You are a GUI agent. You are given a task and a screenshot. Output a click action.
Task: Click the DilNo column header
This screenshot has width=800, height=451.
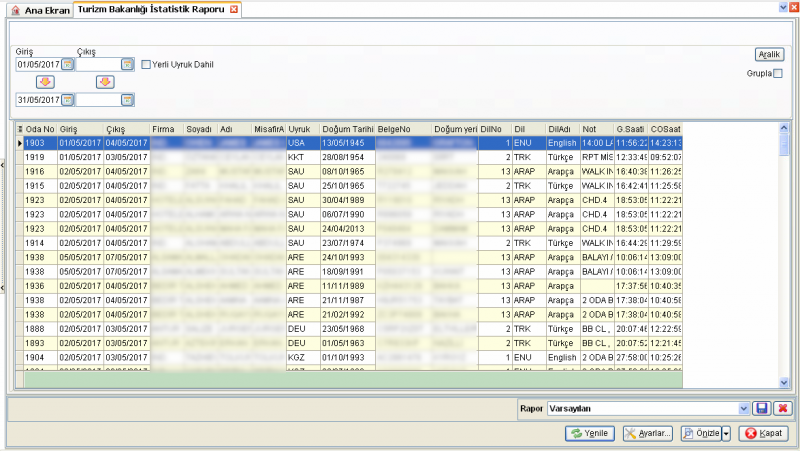495,129
